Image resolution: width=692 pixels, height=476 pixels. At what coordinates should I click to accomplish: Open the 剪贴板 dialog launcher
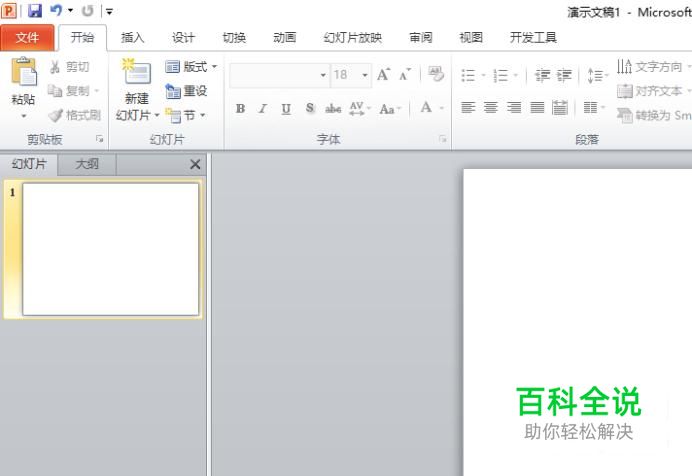pos(99,139)
